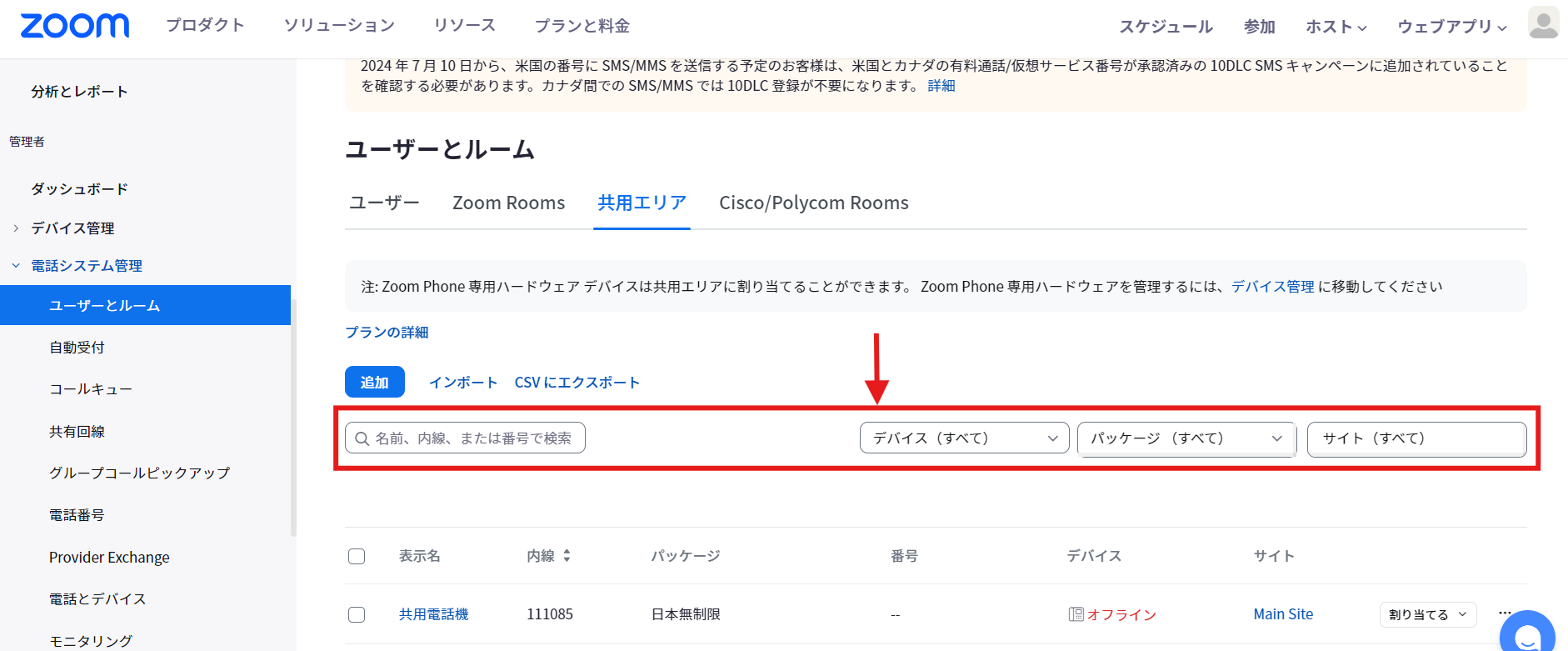Click 表示名 column header
This screenshot has height=651, width=1568.
tap(419, 556)
